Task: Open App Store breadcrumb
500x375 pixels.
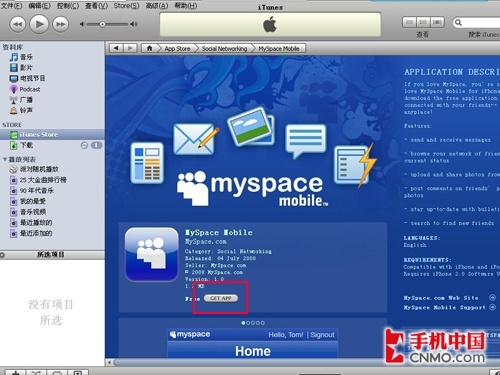Action: coord(177,49)
